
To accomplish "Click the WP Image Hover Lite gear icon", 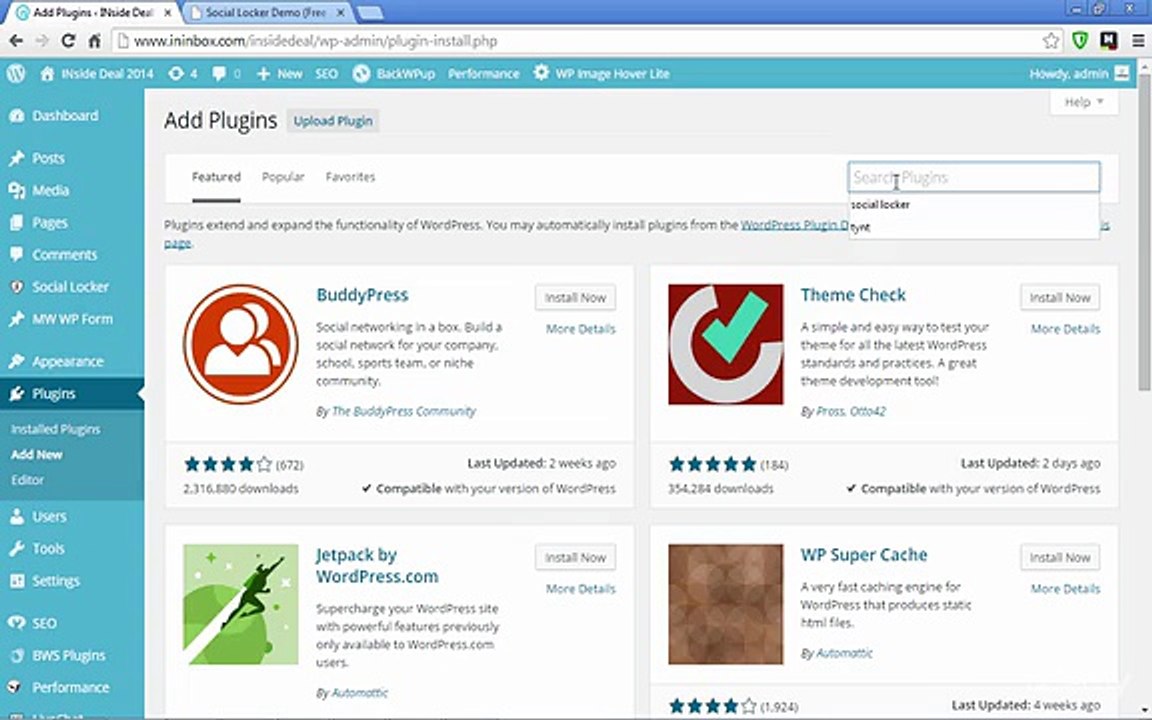I will coord(541,73).
